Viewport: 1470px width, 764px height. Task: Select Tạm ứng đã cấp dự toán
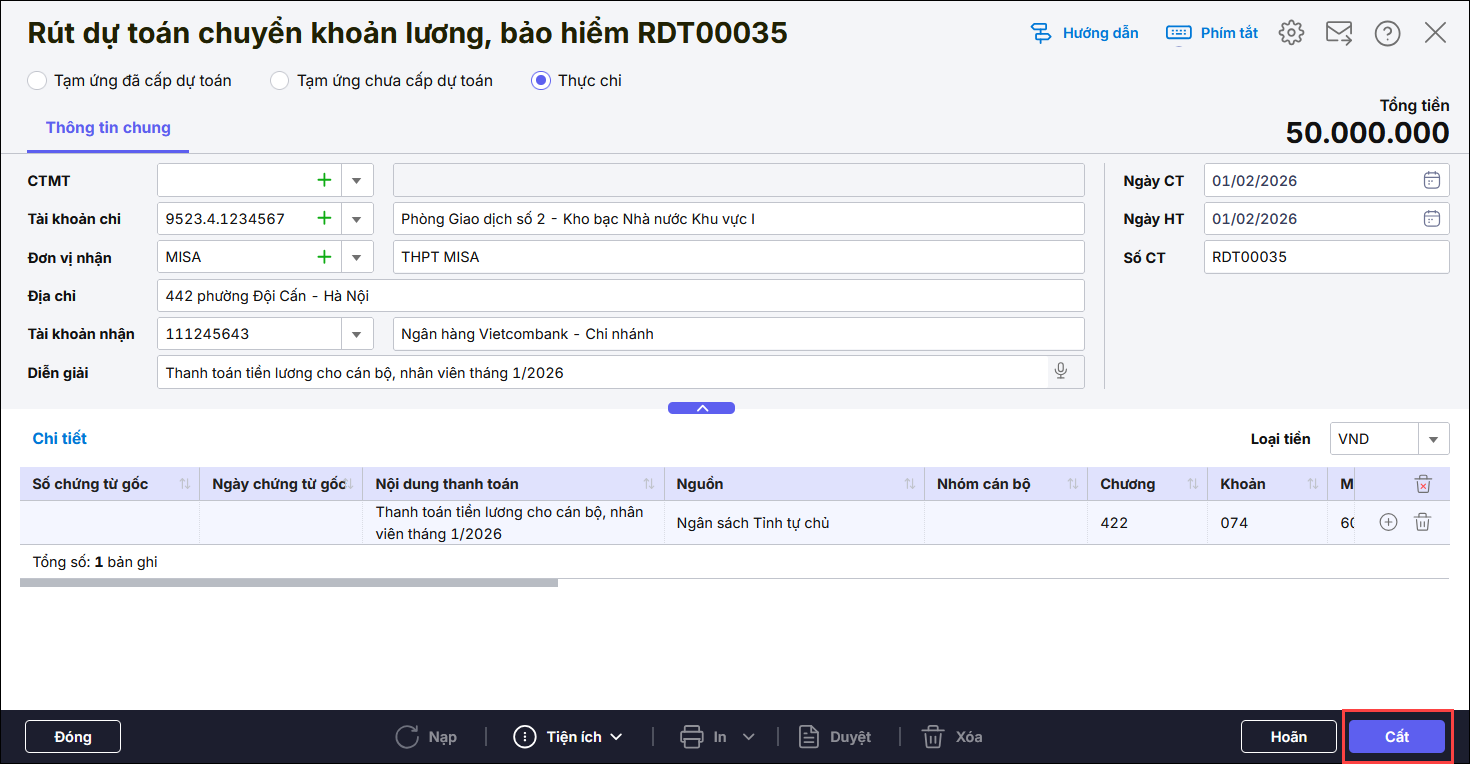click(x=37, y=81)
